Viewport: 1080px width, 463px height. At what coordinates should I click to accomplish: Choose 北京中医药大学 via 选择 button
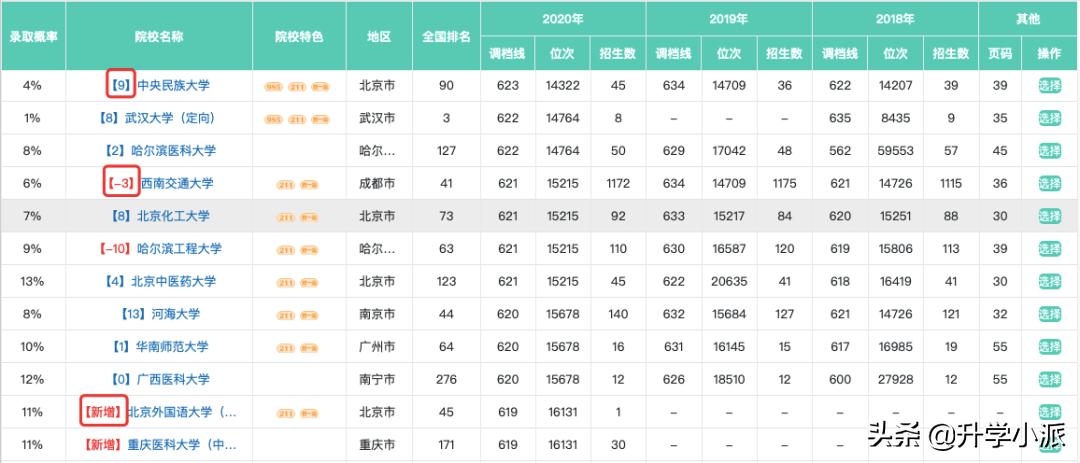coord(1050,281)
